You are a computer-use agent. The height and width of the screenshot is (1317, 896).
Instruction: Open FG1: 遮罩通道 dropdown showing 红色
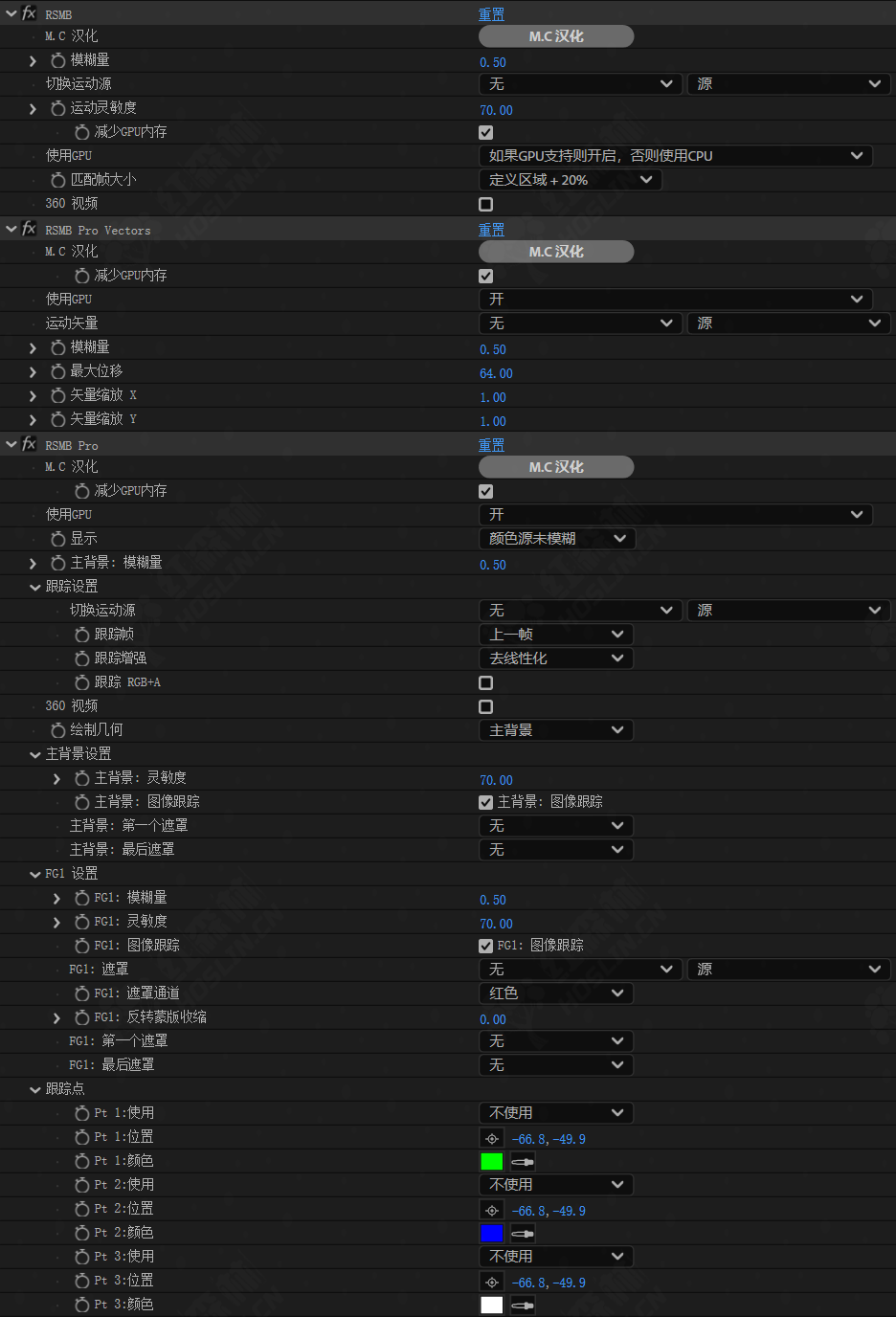556,993
